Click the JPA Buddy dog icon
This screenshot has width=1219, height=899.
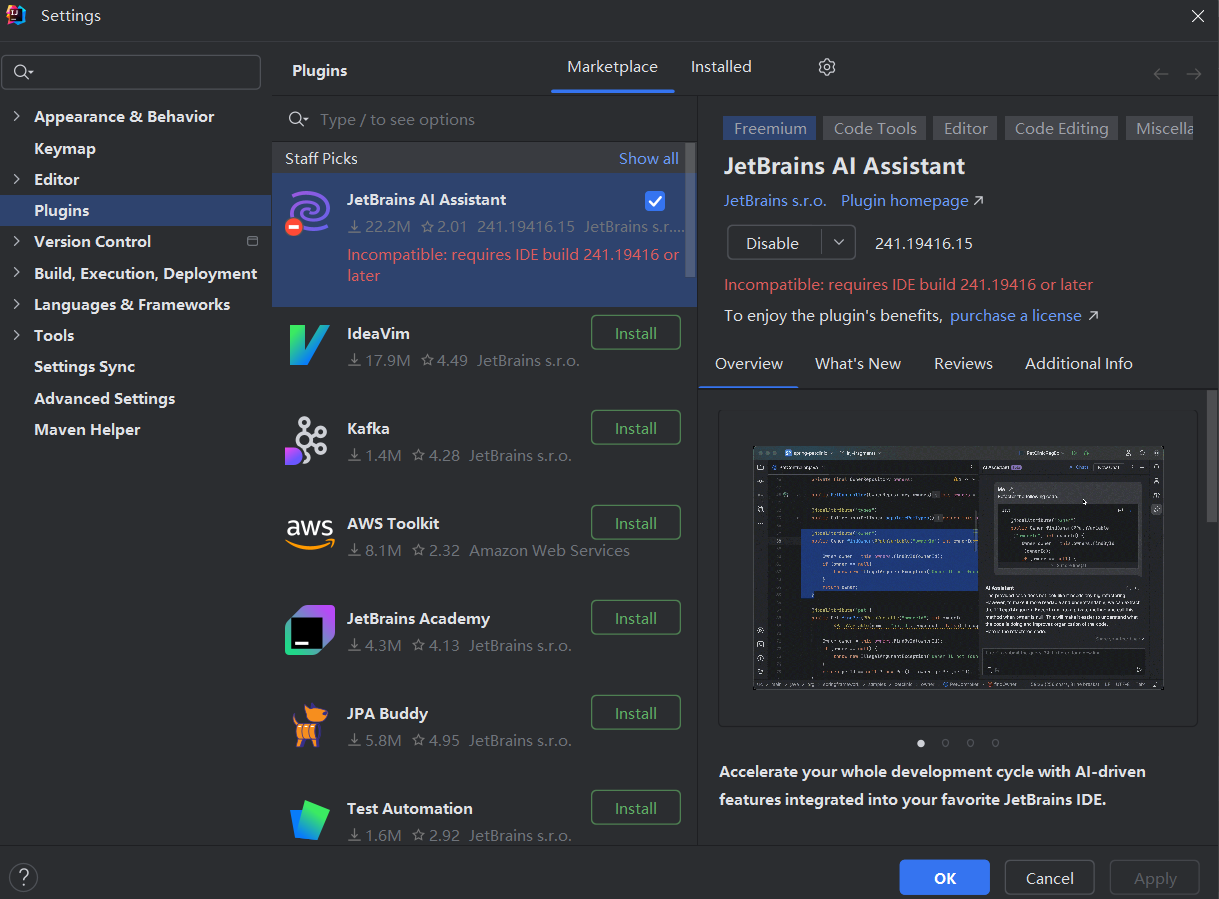click(x=309, y=725)
